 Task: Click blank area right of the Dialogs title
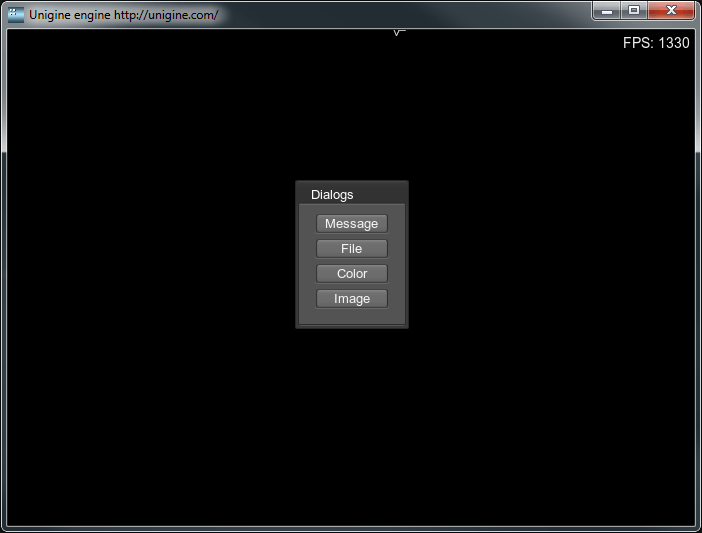[385, 194]
